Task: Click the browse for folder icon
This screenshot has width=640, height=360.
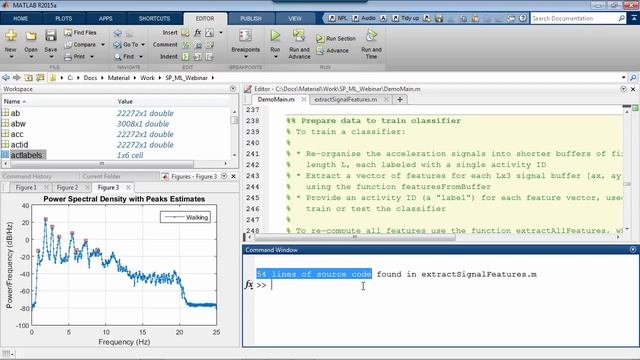Action: [x=40, y=78]
